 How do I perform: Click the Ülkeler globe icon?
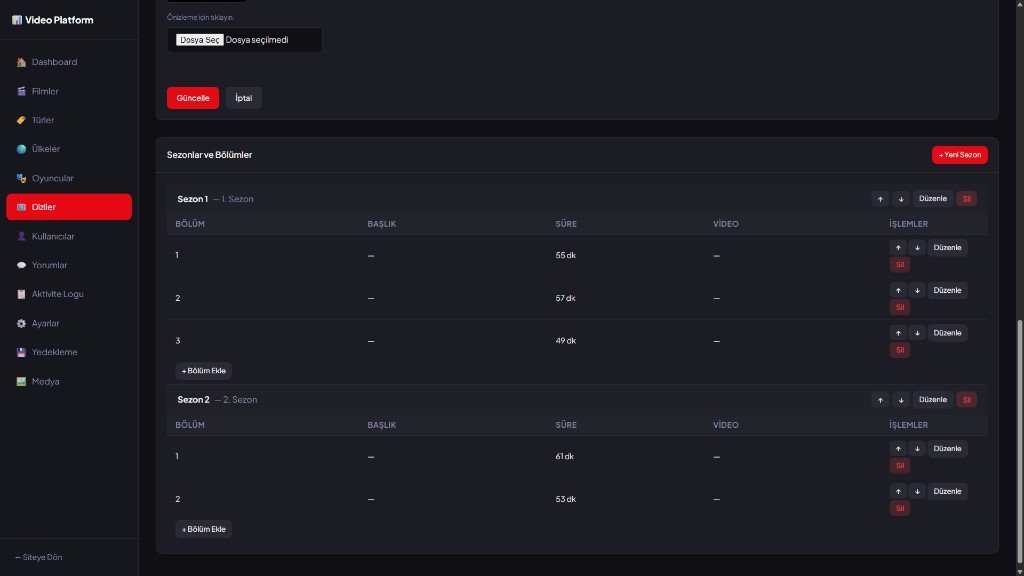(x=21, y=149)
